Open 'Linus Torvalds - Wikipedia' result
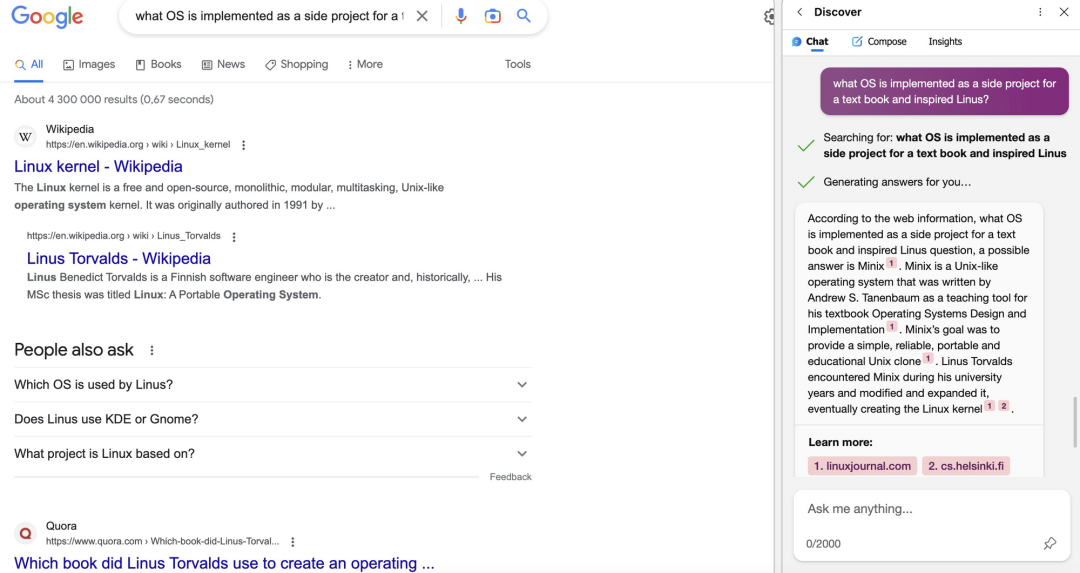Screen dimensions: 1080x573 pyautogui.click(x=118, y=258)
